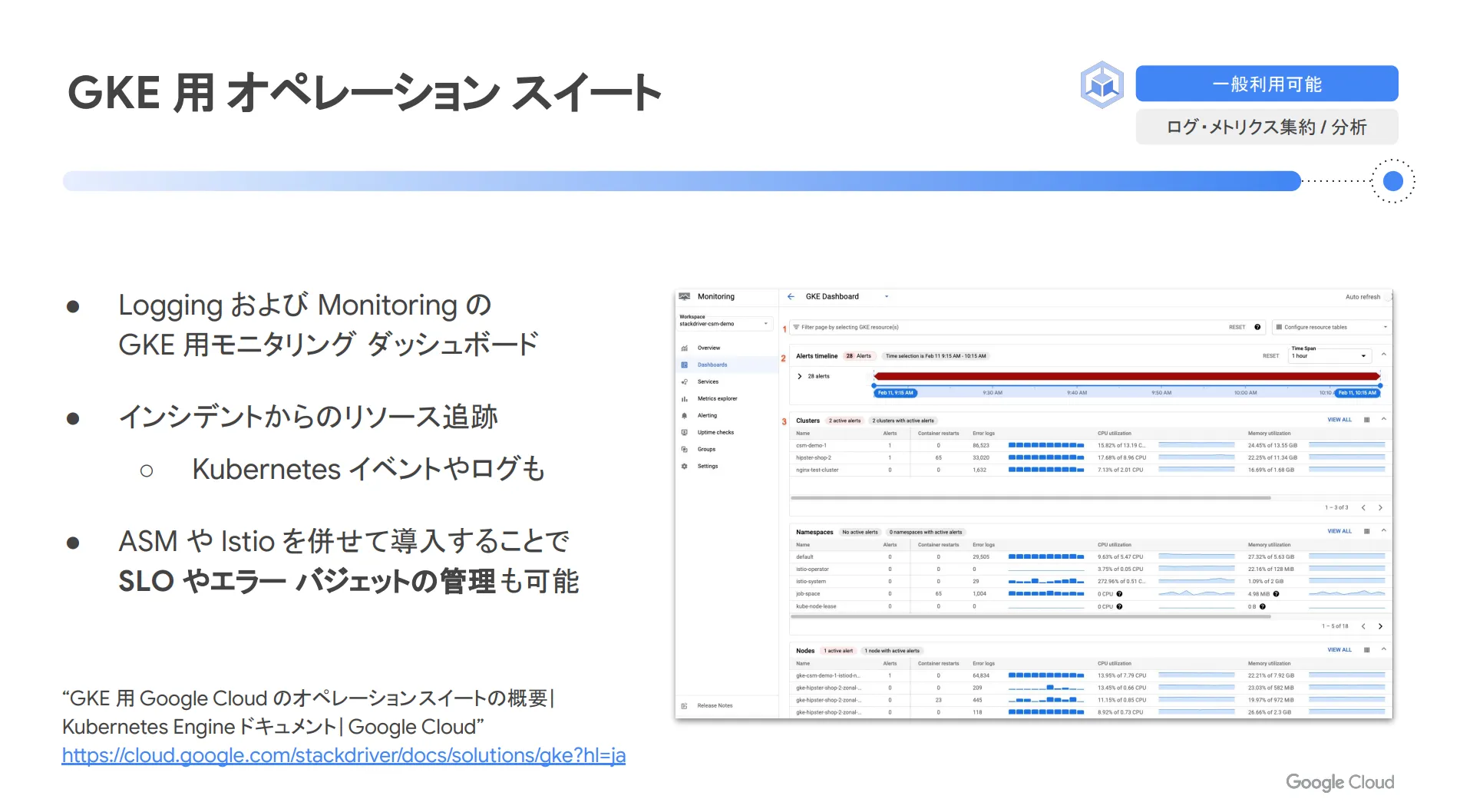
Task: Go to the next Namespaces page
Action: pos(1380,626)
